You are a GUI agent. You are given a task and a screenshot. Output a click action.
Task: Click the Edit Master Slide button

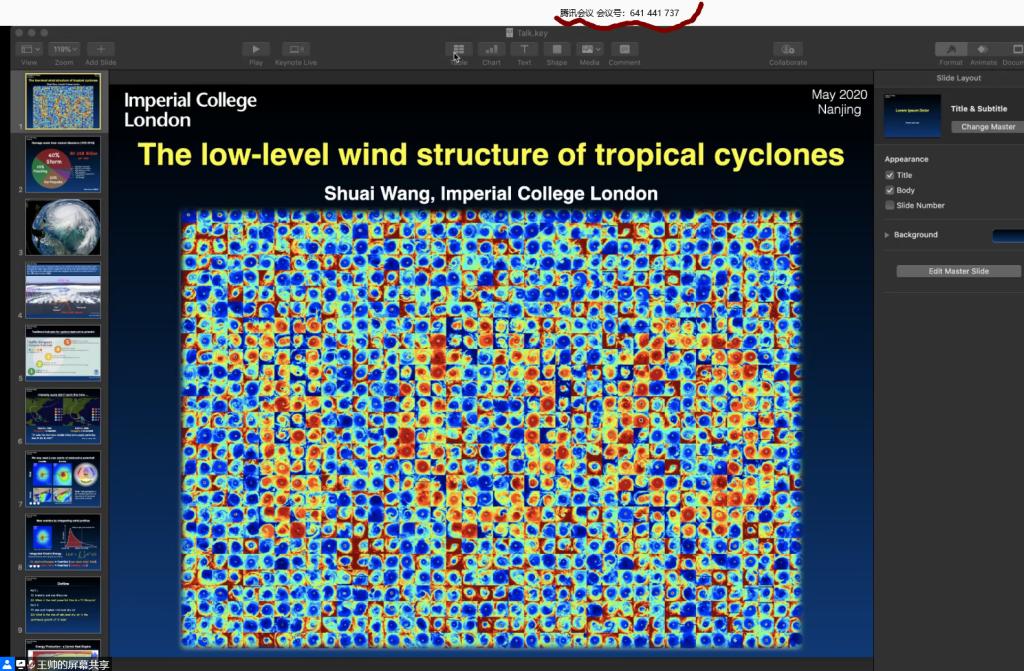(x=958, y=271)
